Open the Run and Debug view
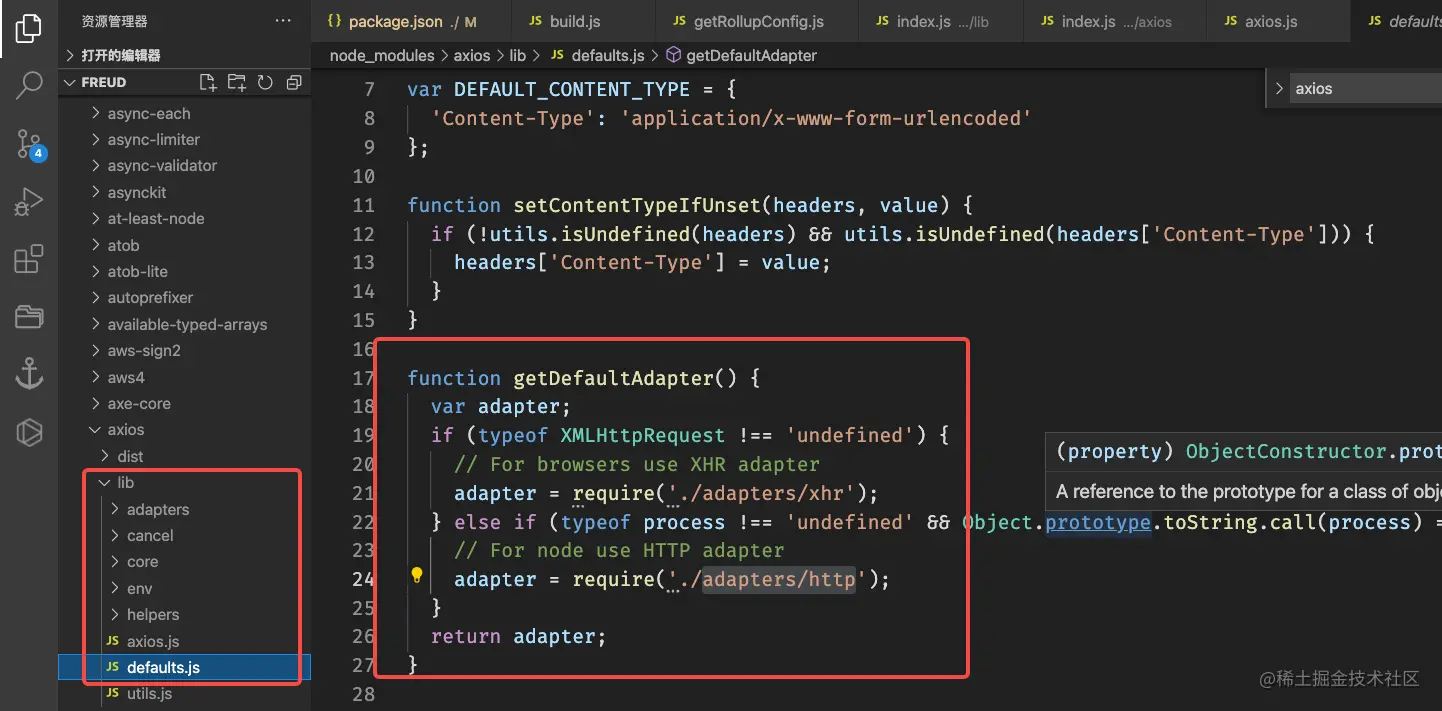 pos(29,203)
